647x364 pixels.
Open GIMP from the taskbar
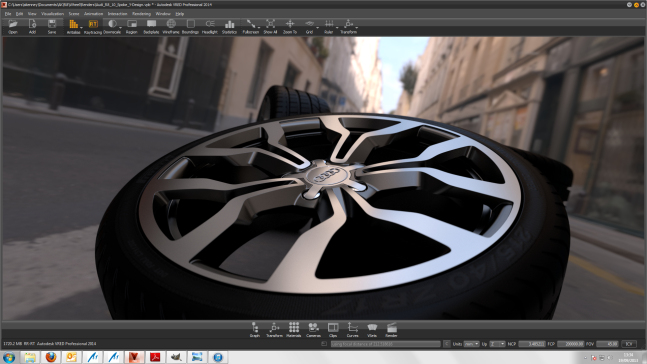(176, 357)
